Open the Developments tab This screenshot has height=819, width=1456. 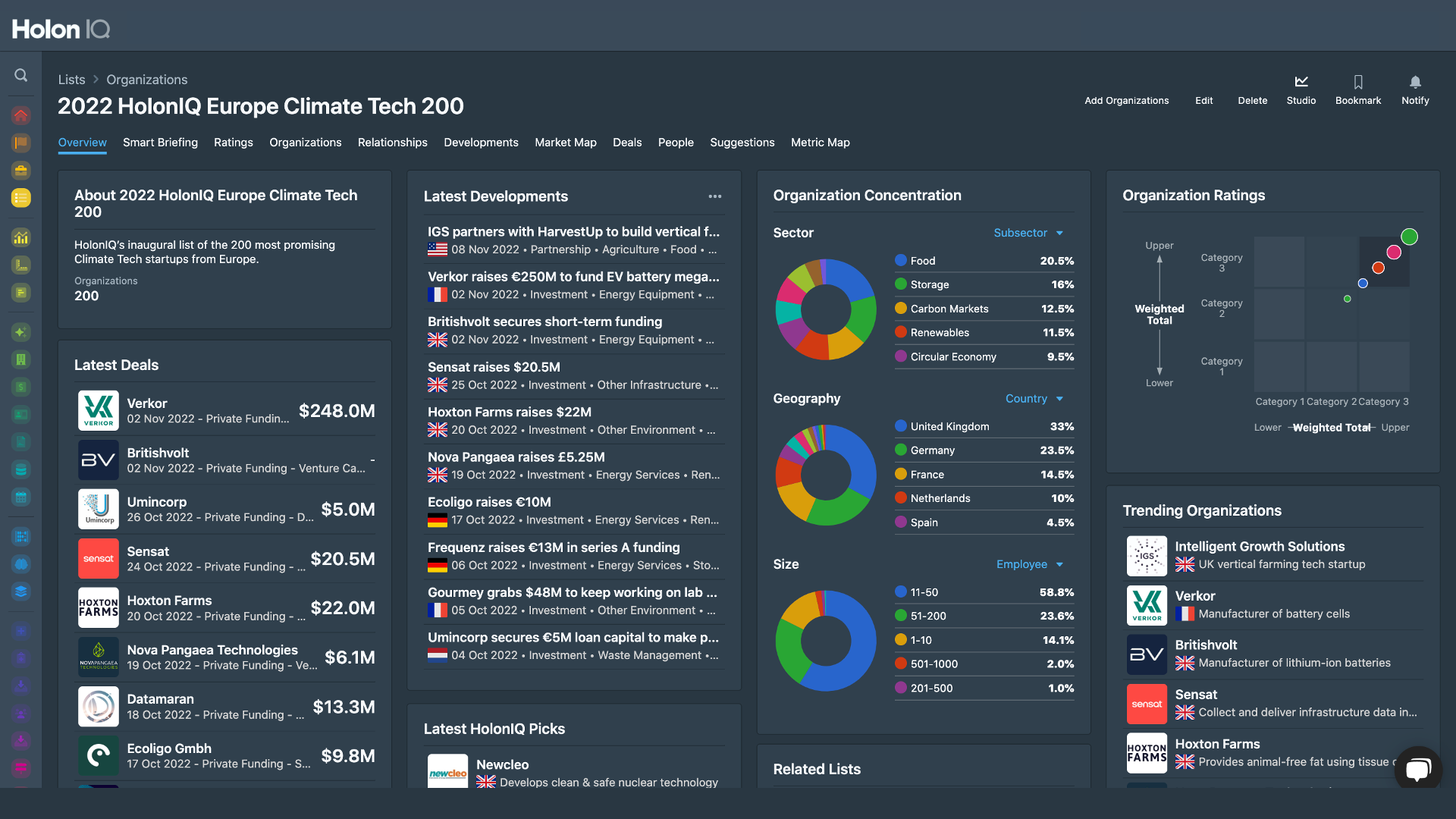click(x=481, y=143)
